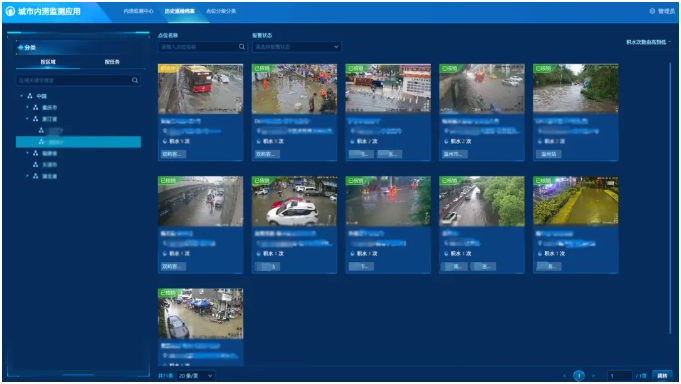Click the search magnifier in 点位名称 field
Viewport: 681px width, 384px height.
(242, 47)
